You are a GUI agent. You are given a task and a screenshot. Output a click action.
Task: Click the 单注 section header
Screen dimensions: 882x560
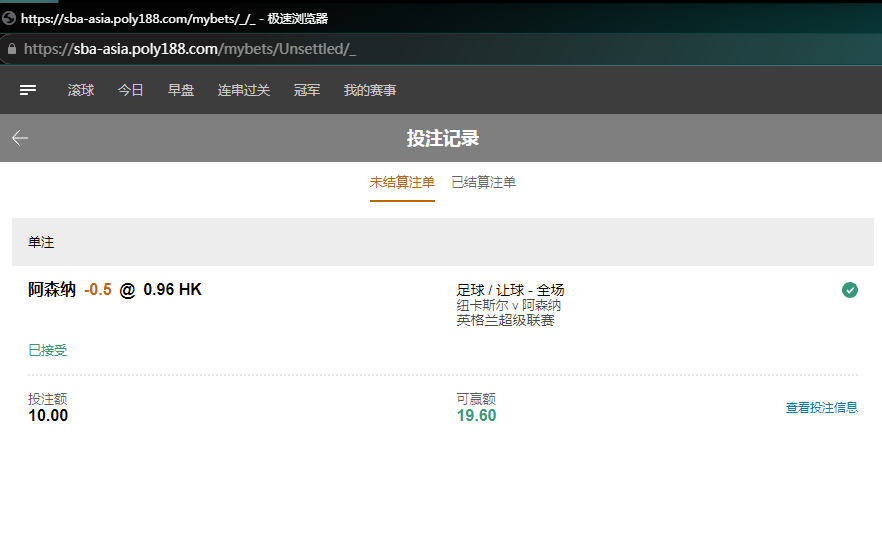(42, 242)
